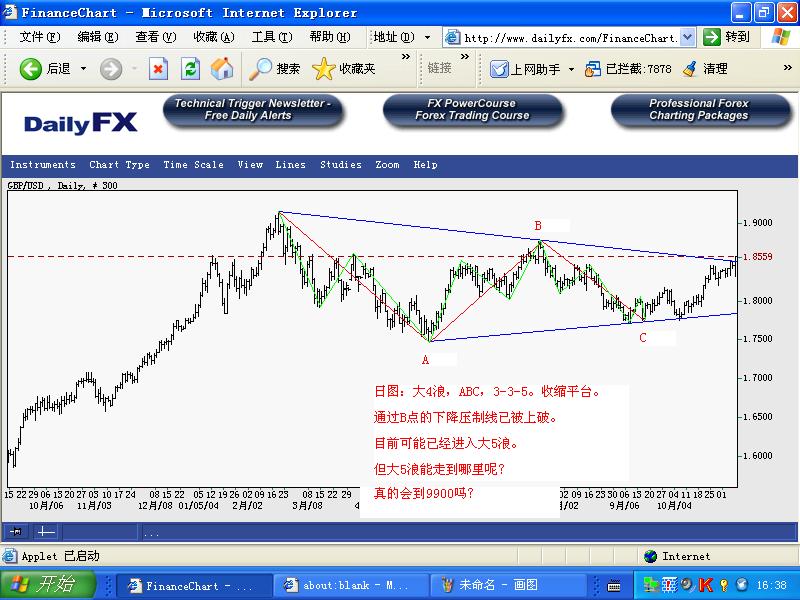Screen dimensions: 800x600
Task: Click the IE Back arrow button
Action: [x=30, y=68]
